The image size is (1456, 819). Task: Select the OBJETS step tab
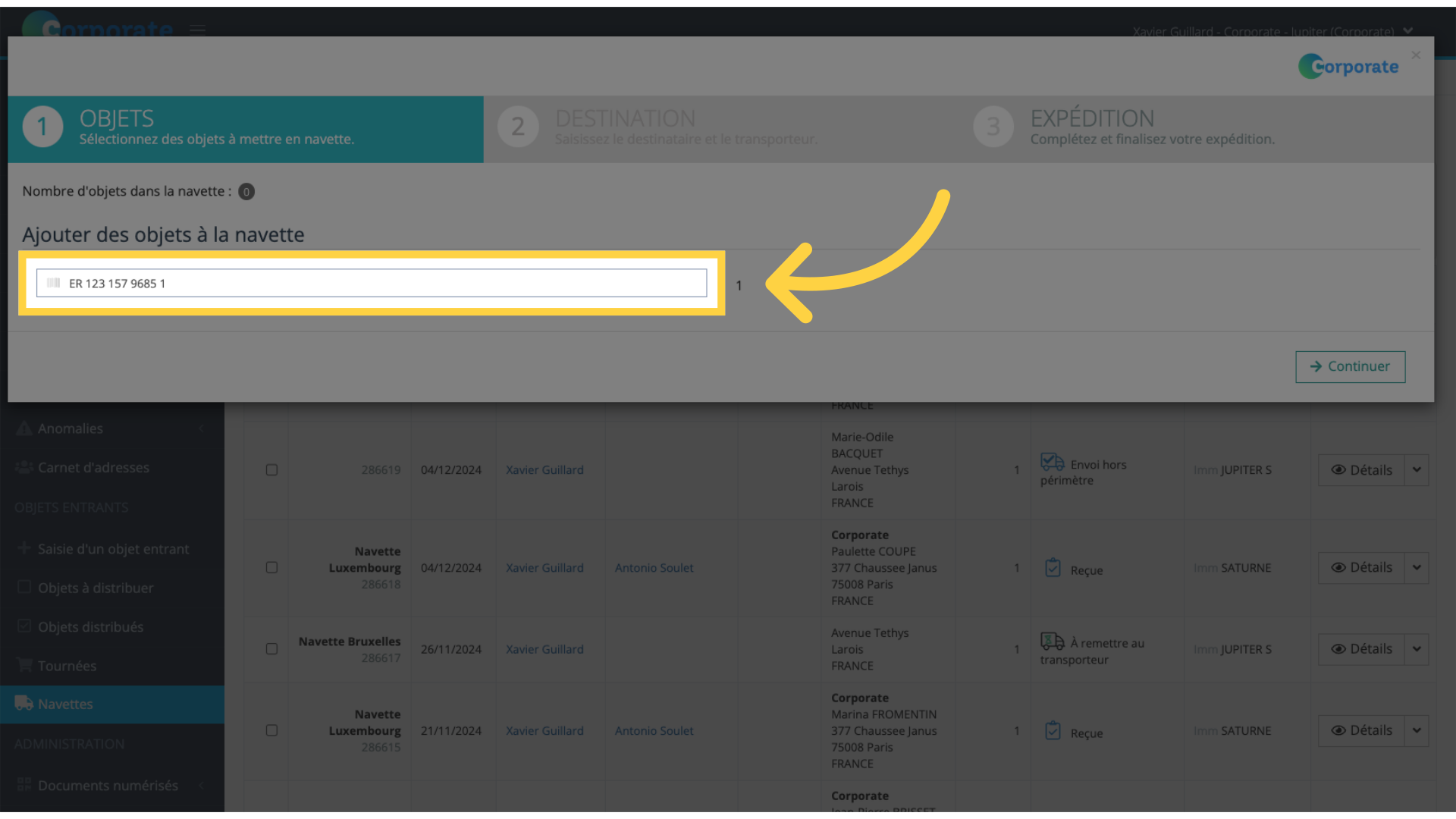[x=245, y=124]
